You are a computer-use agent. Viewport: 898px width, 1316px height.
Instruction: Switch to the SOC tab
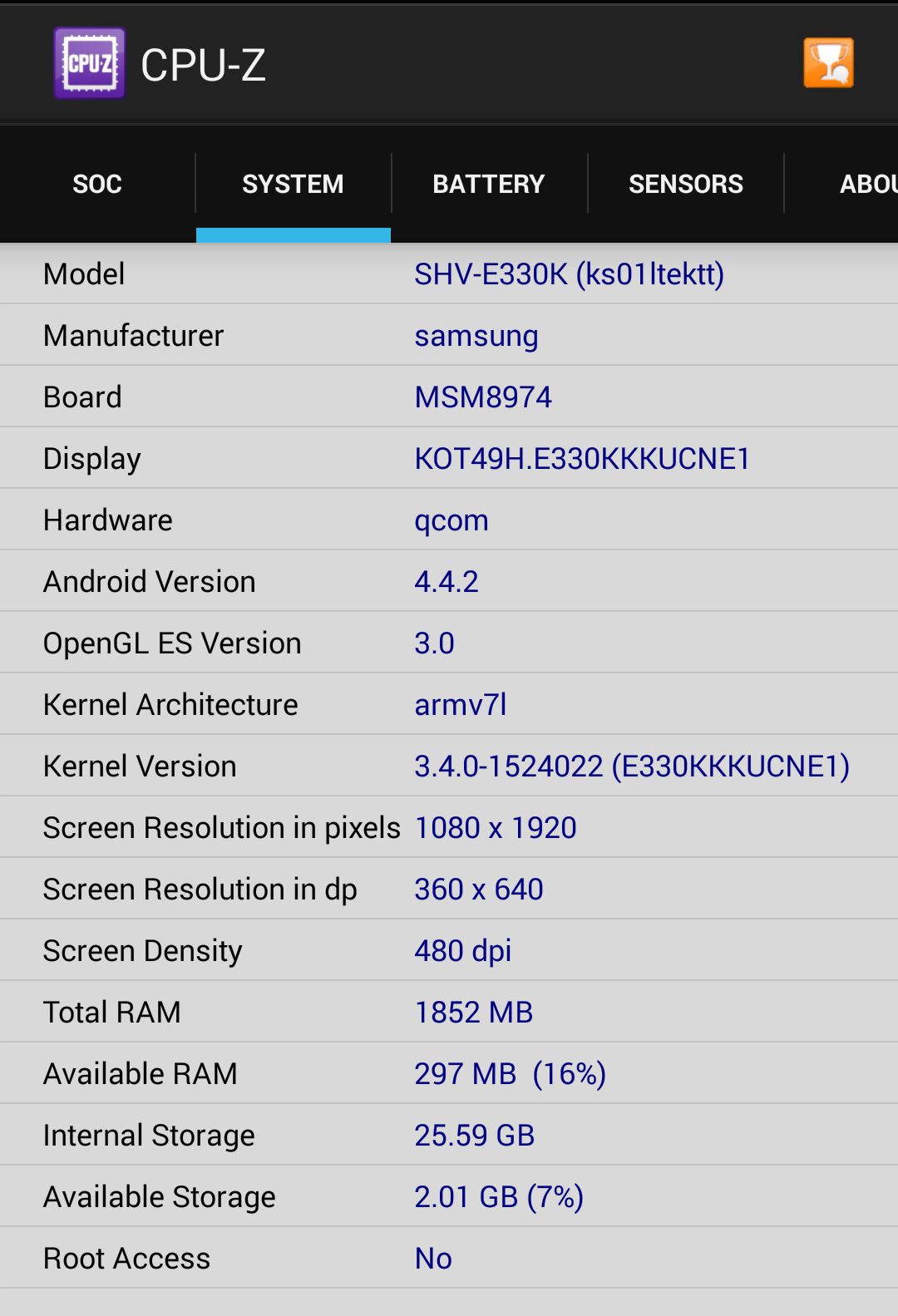pos(97,184)
